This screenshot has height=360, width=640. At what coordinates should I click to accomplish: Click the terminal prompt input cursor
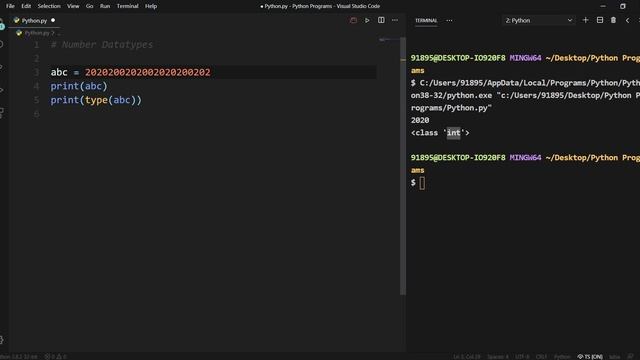[x=422, y=183]
